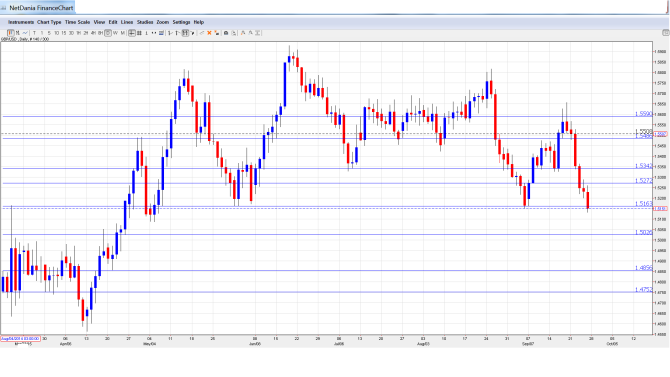Click the 1.5485 horizontal line label
The image size is (670, 377).
644,136
